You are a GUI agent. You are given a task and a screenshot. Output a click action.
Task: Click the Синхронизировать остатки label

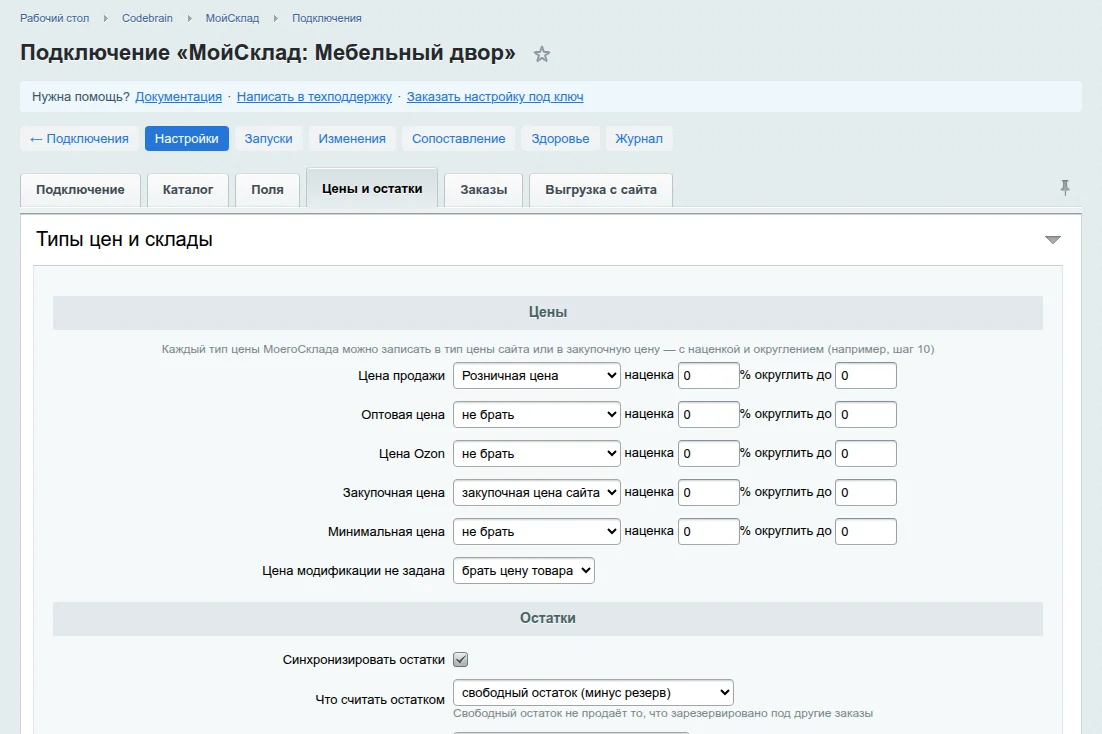pos(363,660)
